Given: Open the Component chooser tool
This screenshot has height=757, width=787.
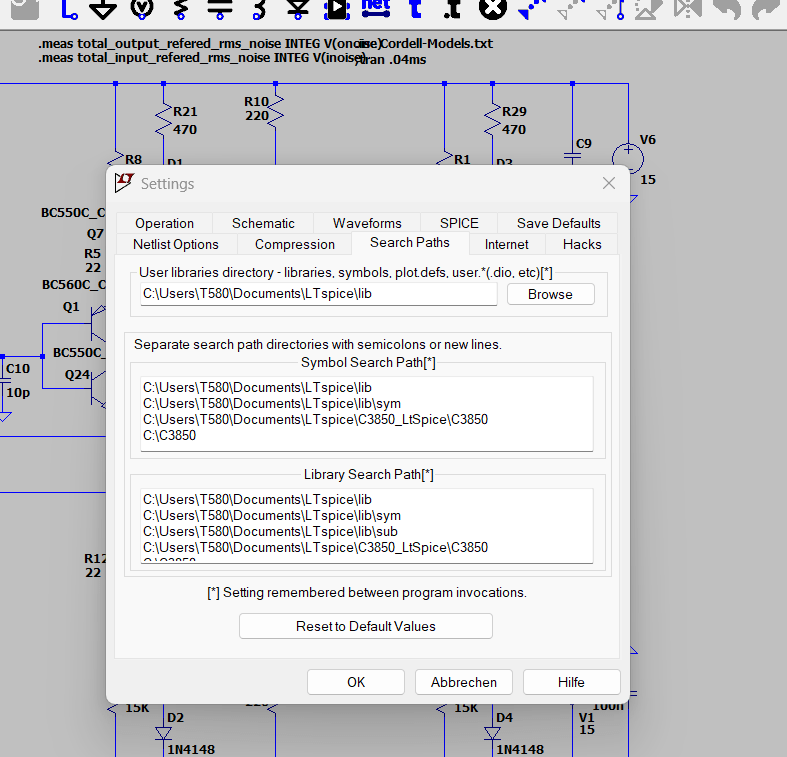Looking at the screenshot, I should (x=337, y=9).
